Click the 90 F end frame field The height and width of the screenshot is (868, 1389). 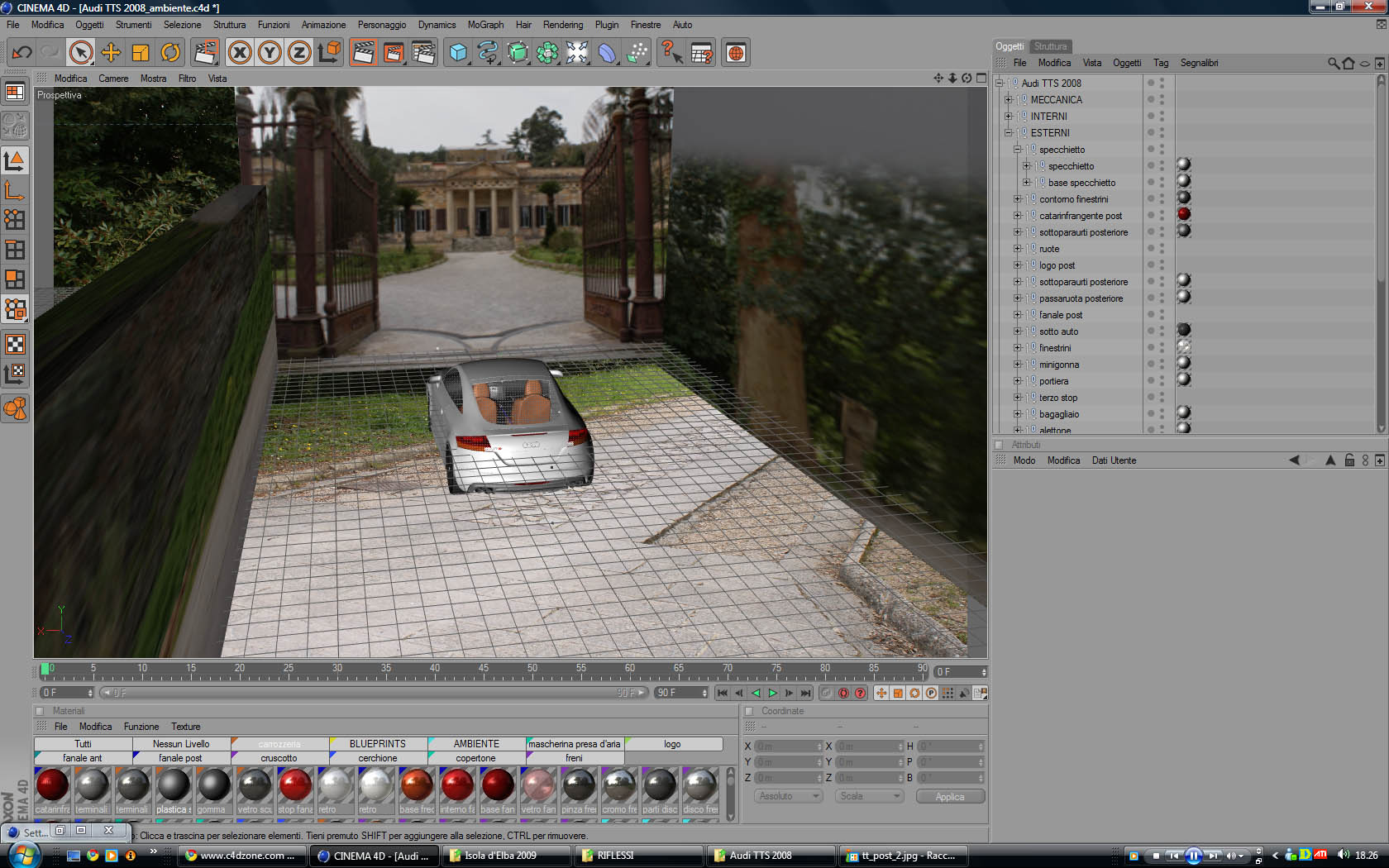pos(681,693)
